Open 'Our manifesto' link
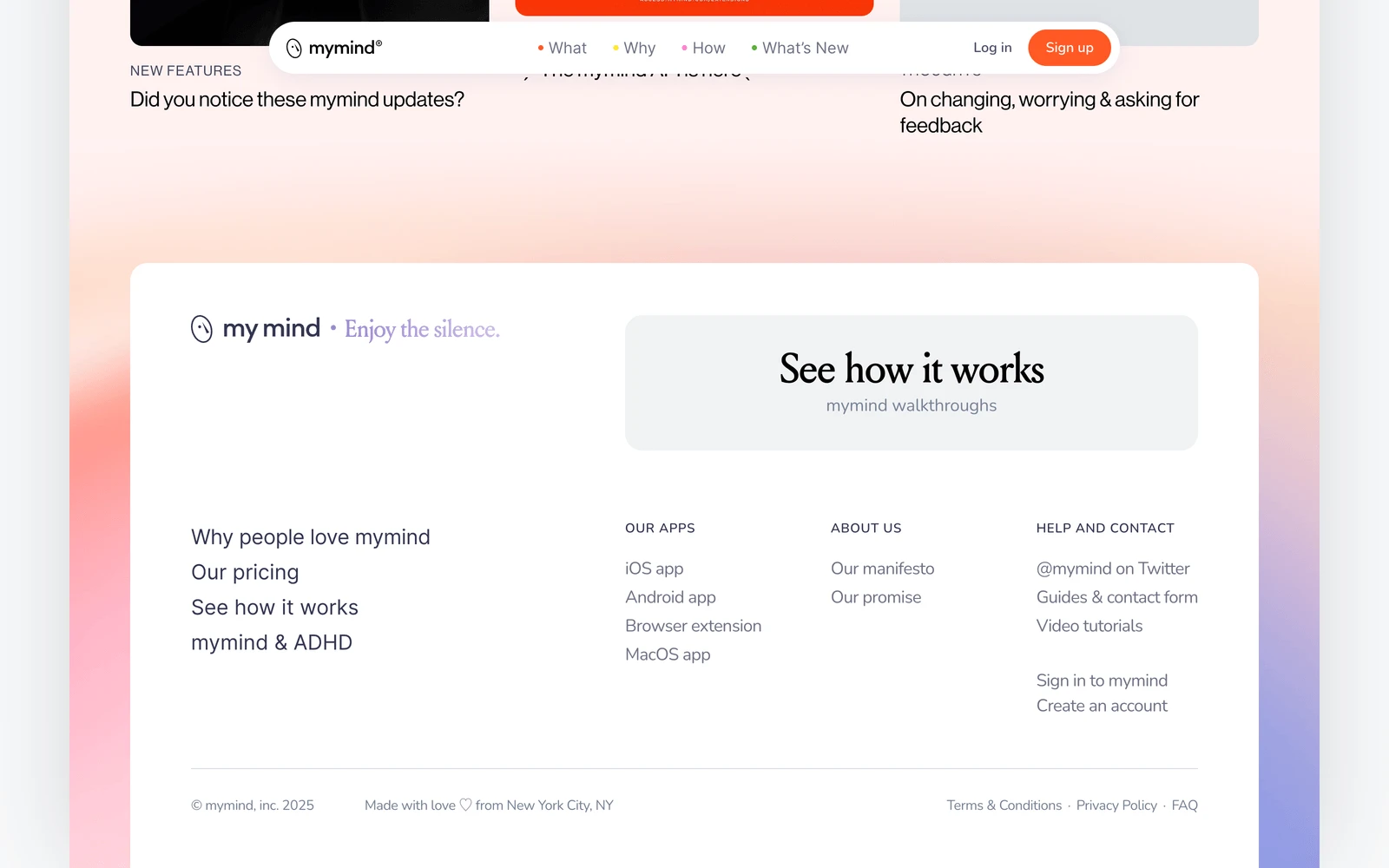1389x868 pixels. tap(882, 569)
